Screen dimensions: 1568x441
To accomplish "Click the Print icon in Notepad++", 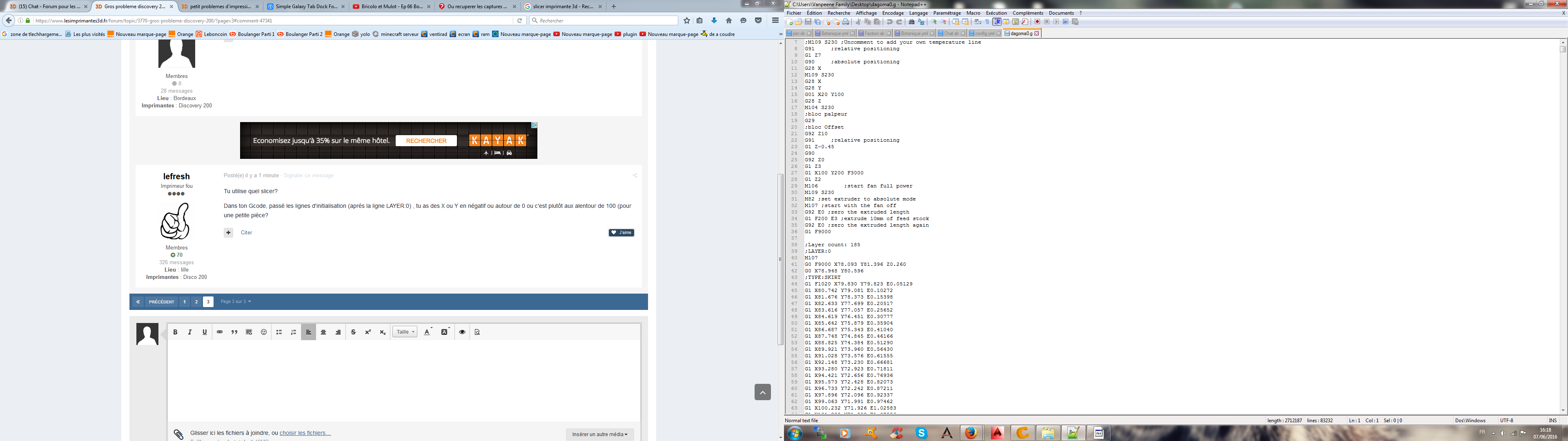I will click(846, 22).
